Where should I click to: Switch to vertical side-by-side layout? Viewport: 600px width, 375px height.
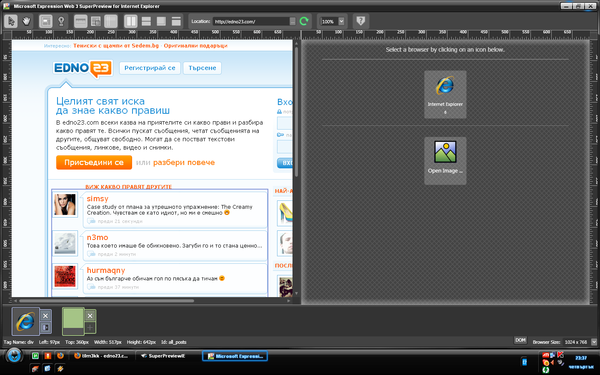pyautogui.click(x=131, y=21)
